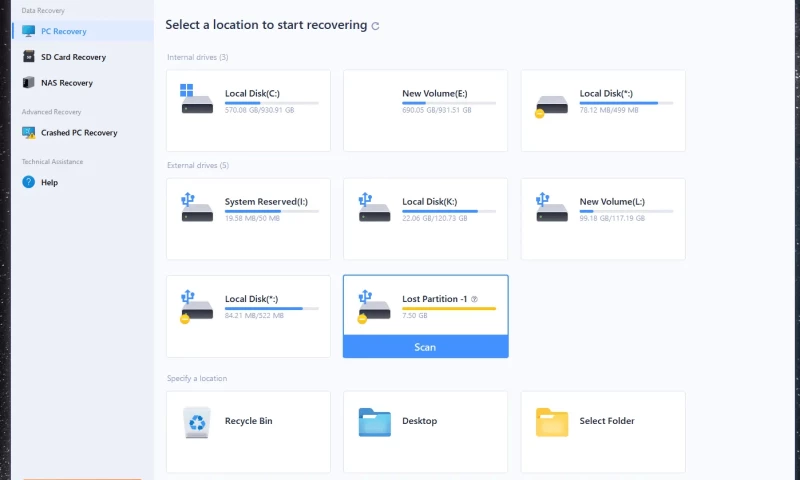Click the '7.50 GB' size text
800x480 pixels.
(x=415, y=316)
